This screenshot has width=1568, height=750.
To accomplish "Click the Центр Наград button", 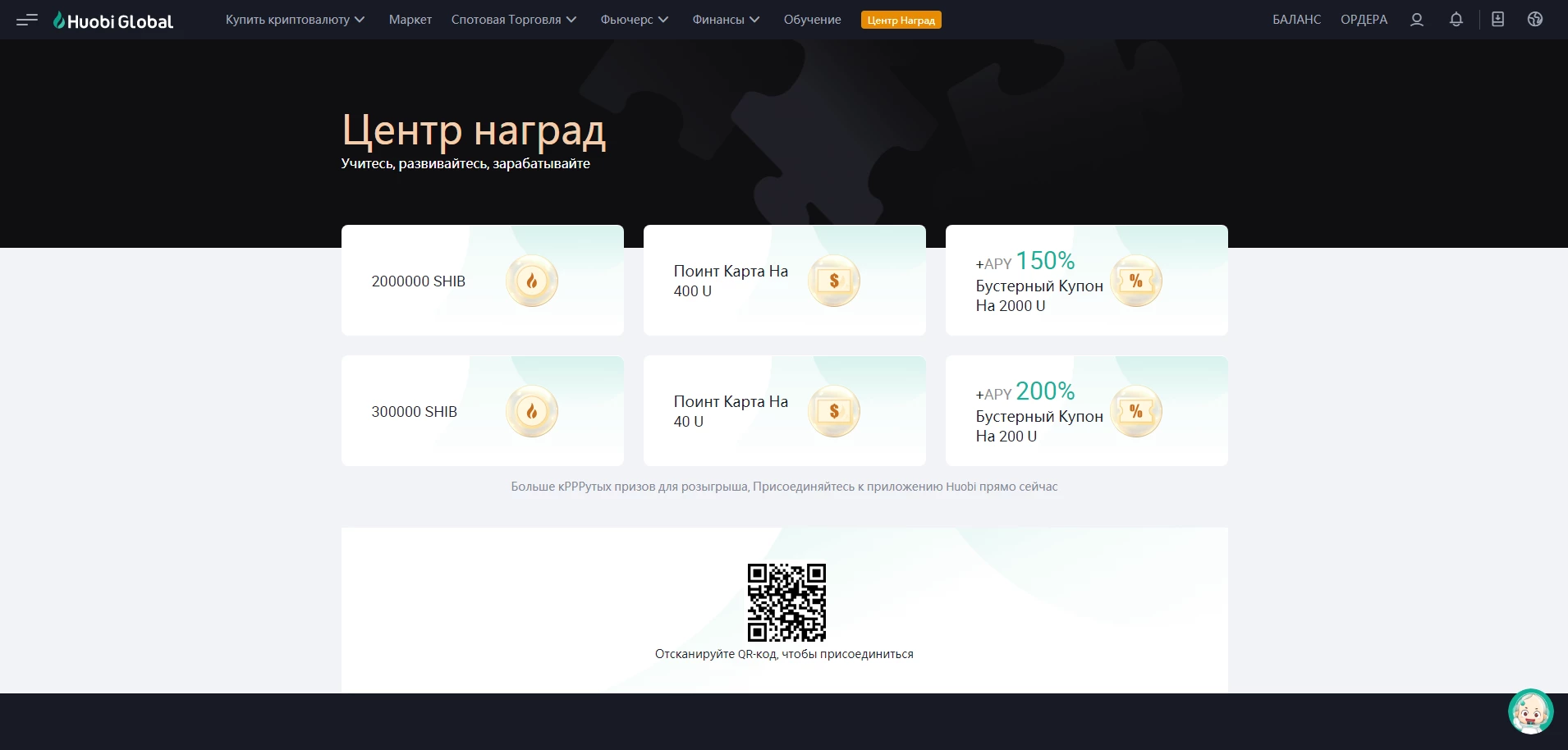I will [x=901, y=20].
